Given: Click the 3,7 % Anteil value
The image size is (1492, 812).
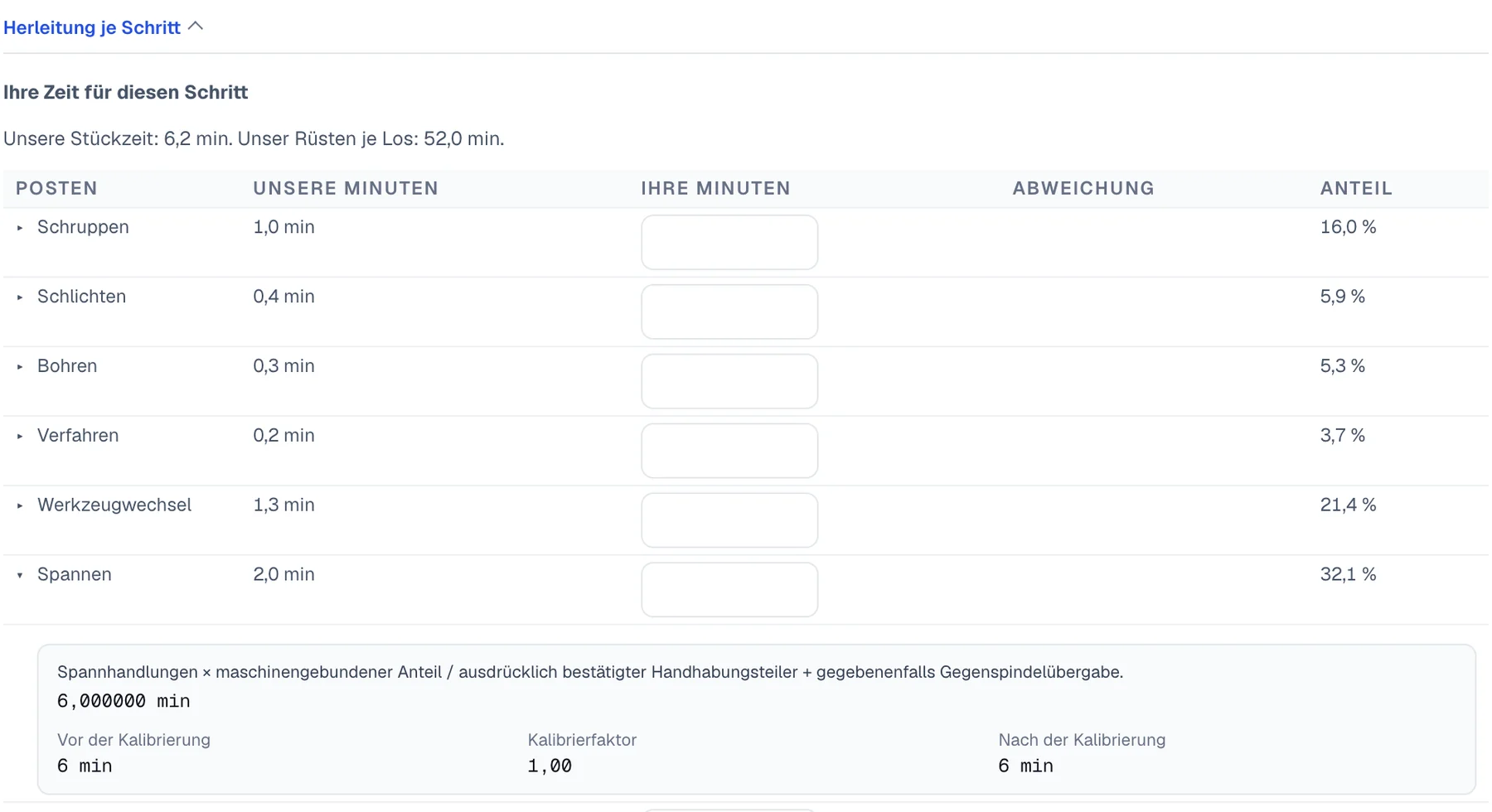Looking at the screenshot, I should coord(1342,436).
